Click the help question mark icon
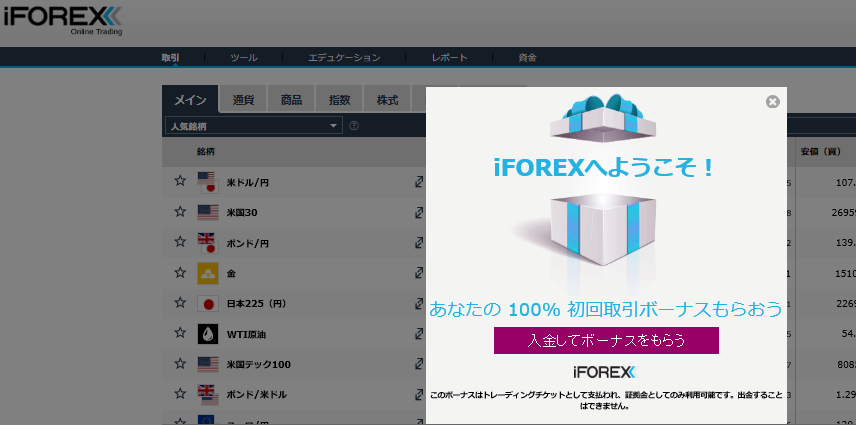 click(x=354, y=126)
